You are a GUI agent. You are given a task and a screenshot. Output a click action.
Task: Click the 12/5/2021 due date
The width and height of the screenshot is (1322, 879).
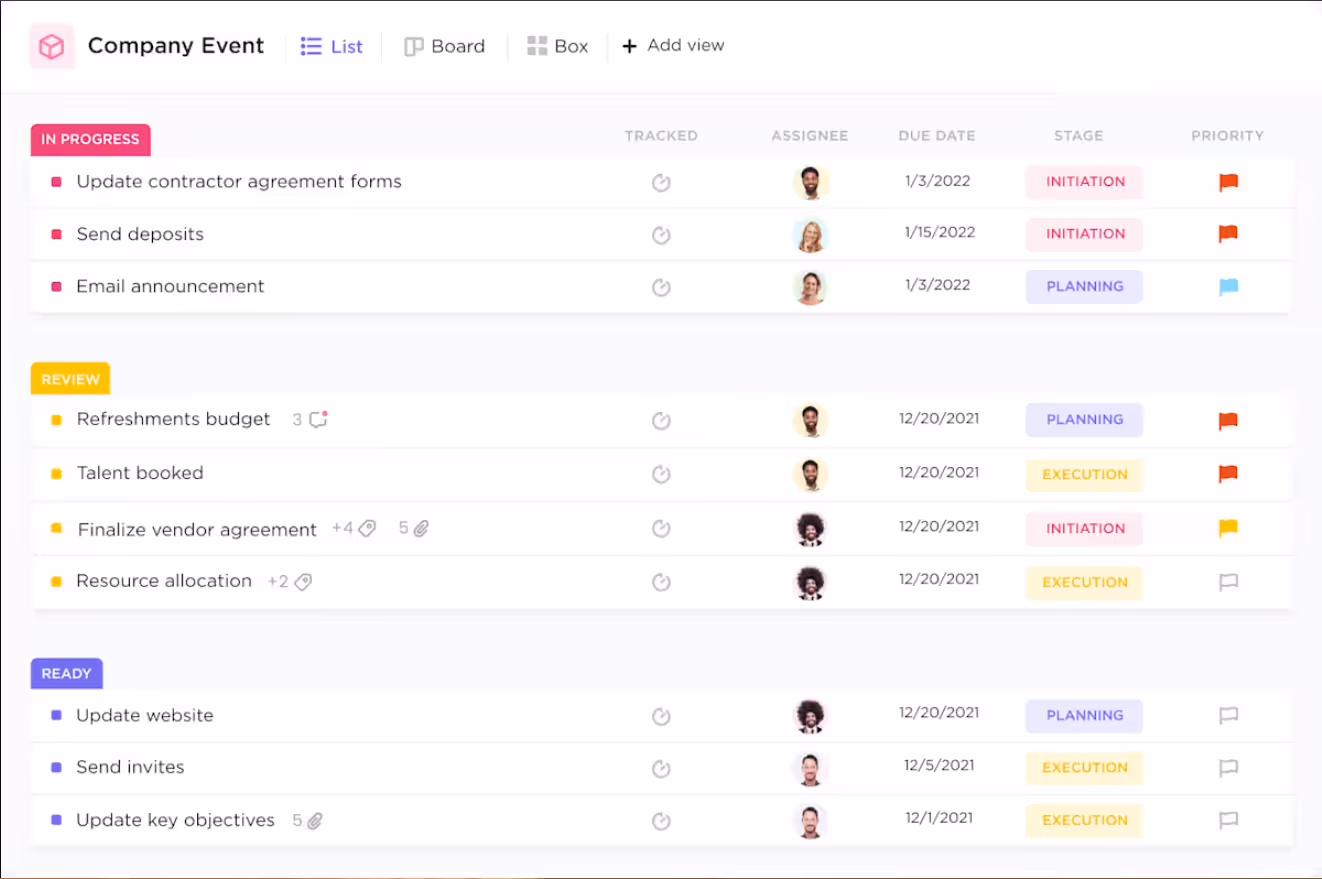pos(939,765)
